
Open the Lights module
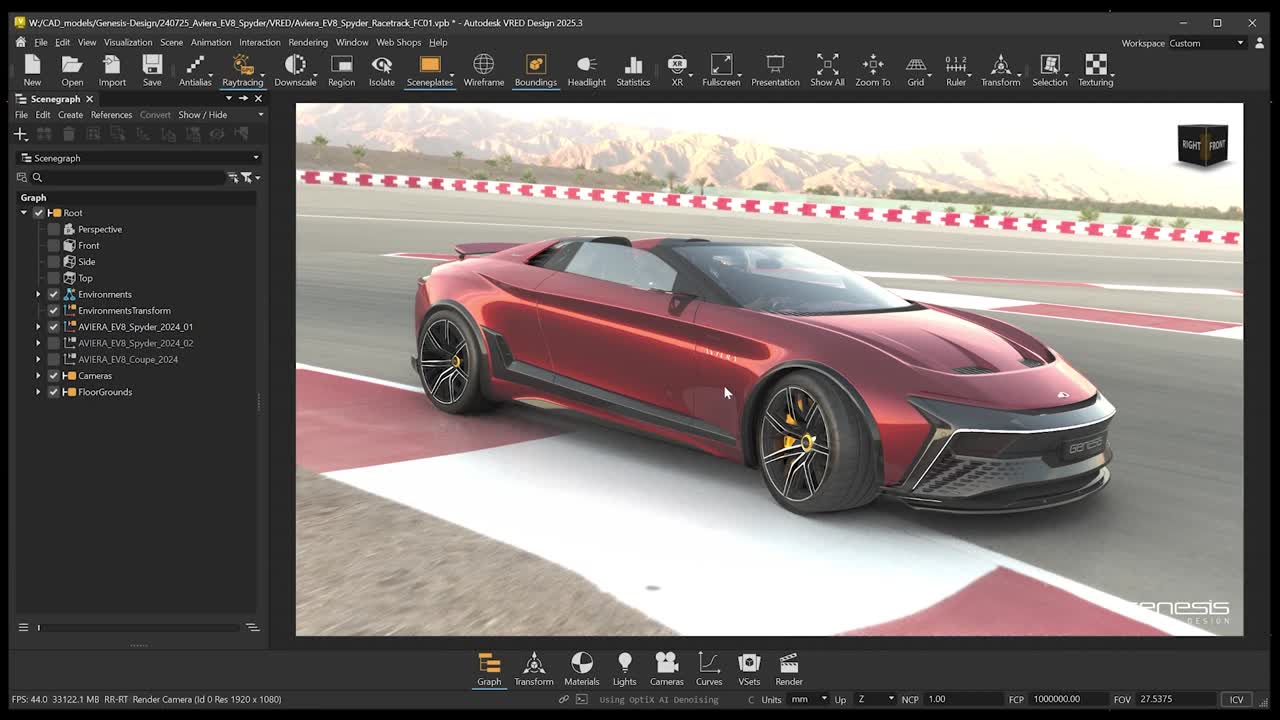[624, 665]
